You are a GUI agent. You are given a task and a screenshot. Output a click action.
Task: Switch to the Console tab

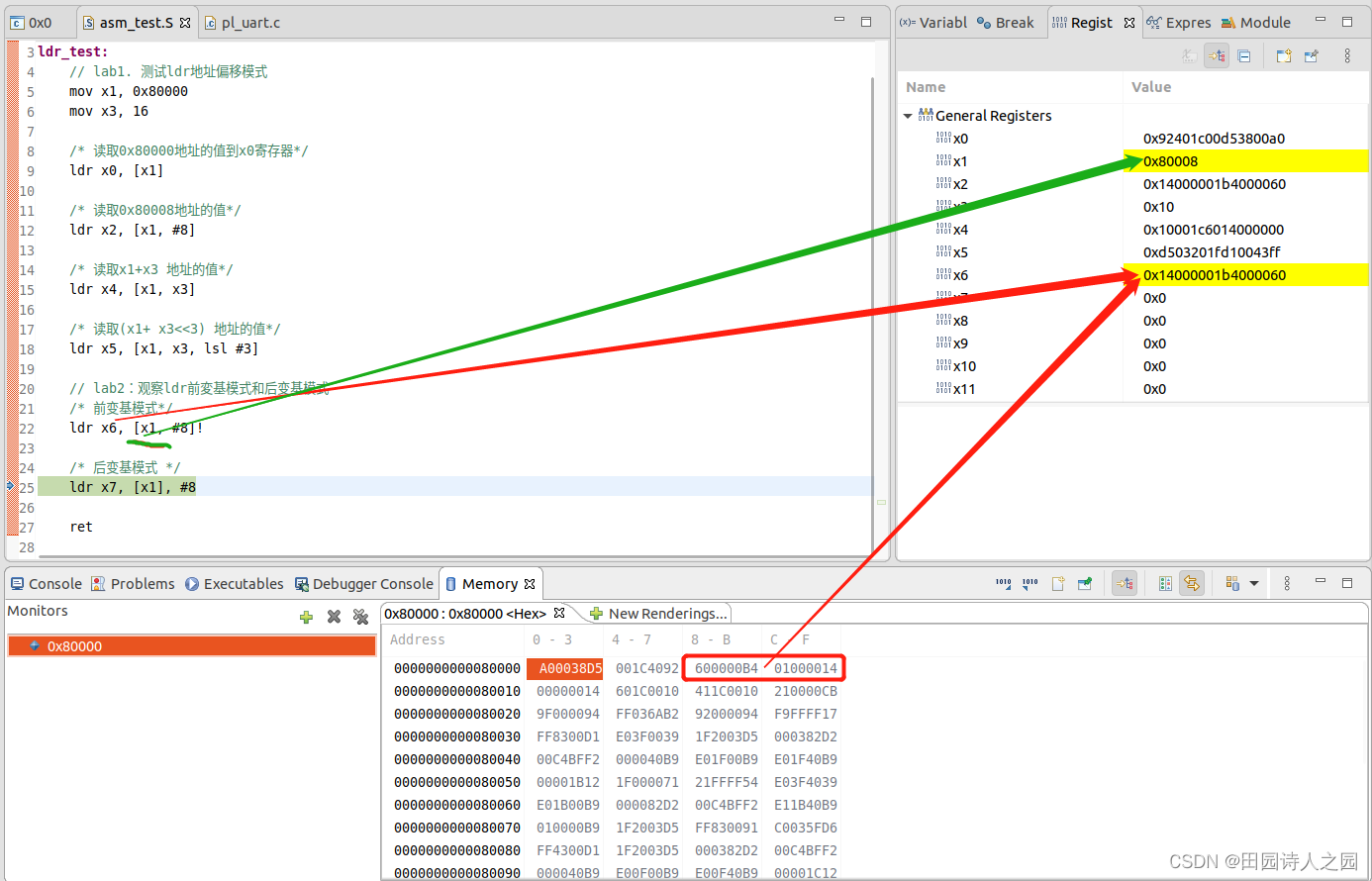point(46,584)
